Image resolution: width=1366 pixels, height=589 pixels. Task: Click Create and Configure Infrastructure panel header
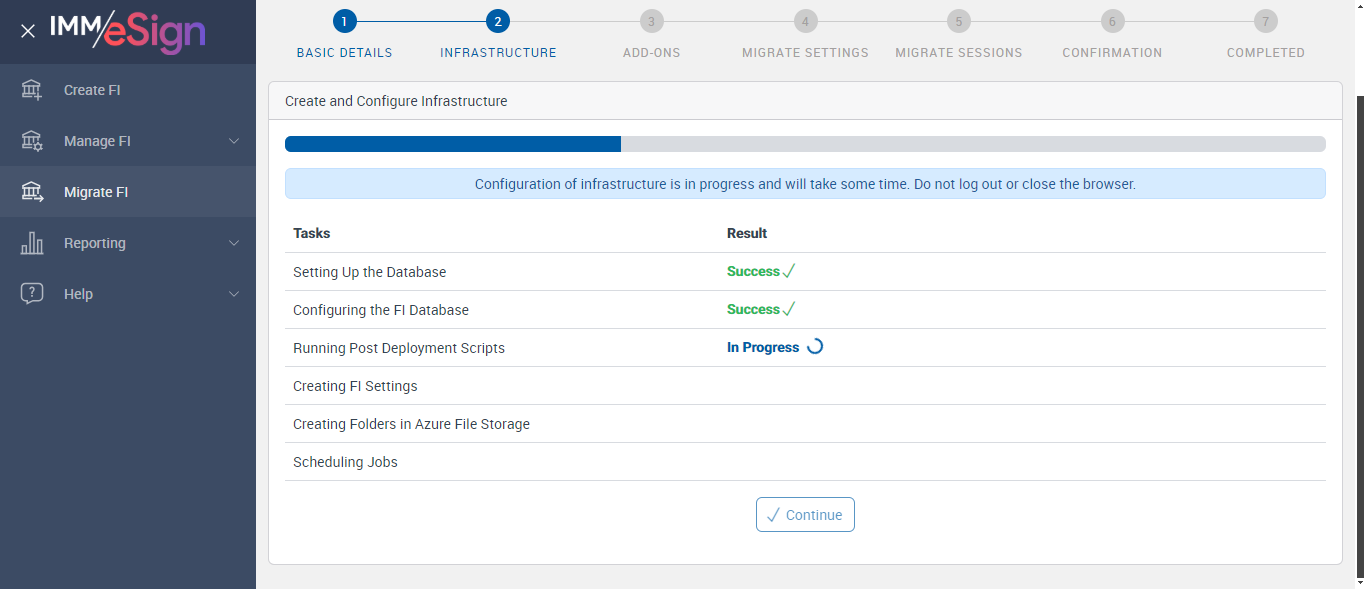pos(805,101)
